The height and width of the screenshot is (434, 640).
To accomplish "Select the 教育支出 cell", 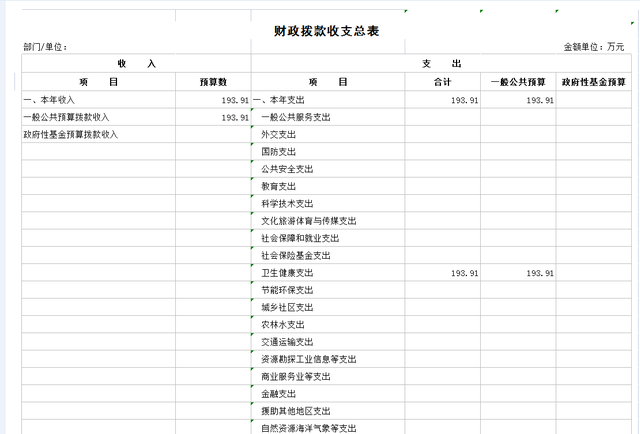I will 278,186.
